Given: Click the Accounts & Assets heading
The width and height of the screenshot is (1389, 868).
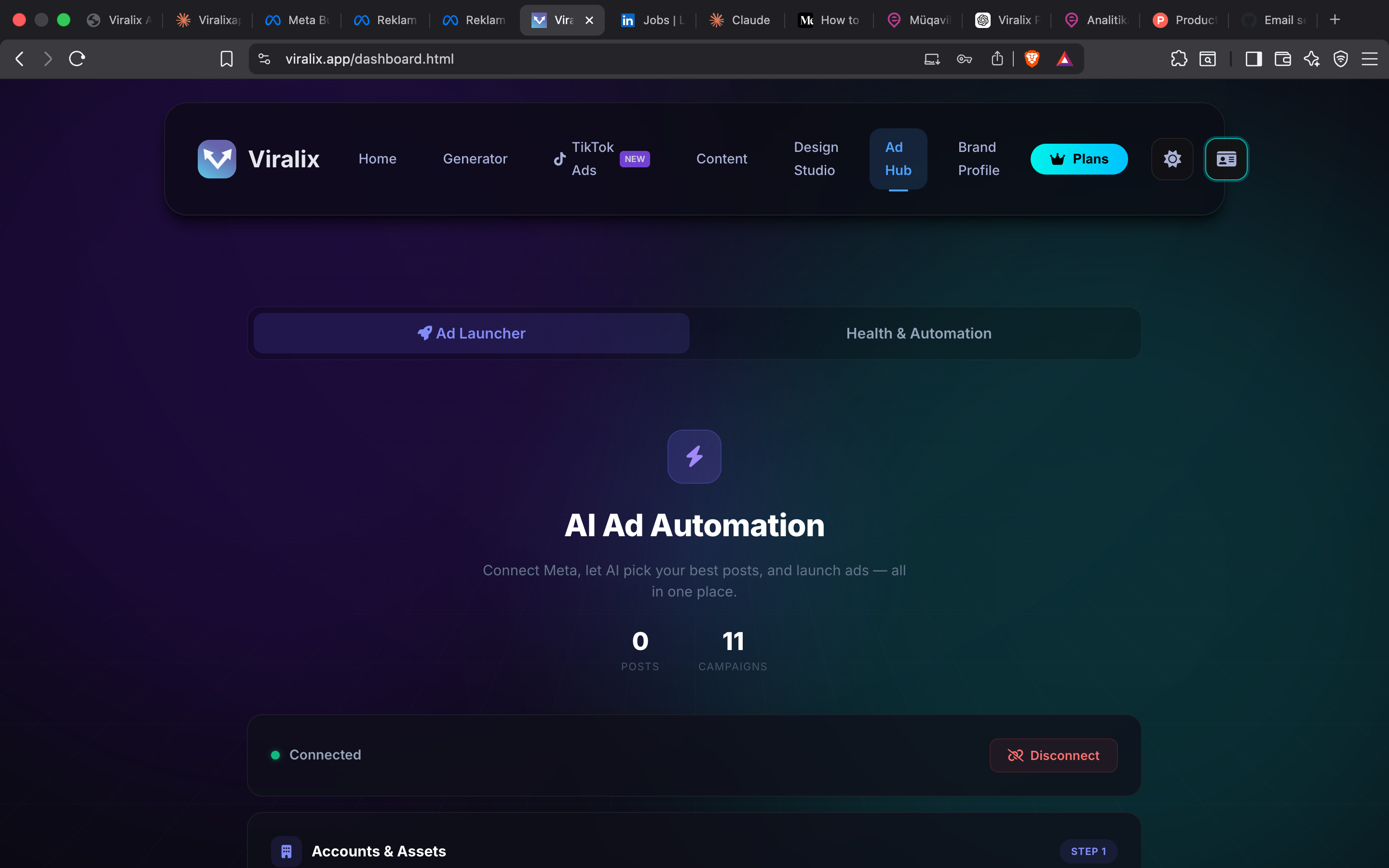Looking at the screenshot, I should 379,851.
